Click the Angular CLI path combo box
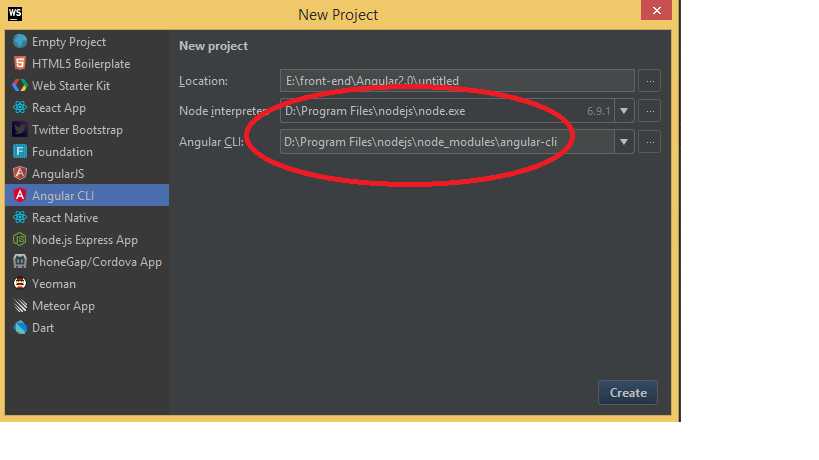Image resolution: width=819 pixels, height=460 pixels. tap(457, 141)
